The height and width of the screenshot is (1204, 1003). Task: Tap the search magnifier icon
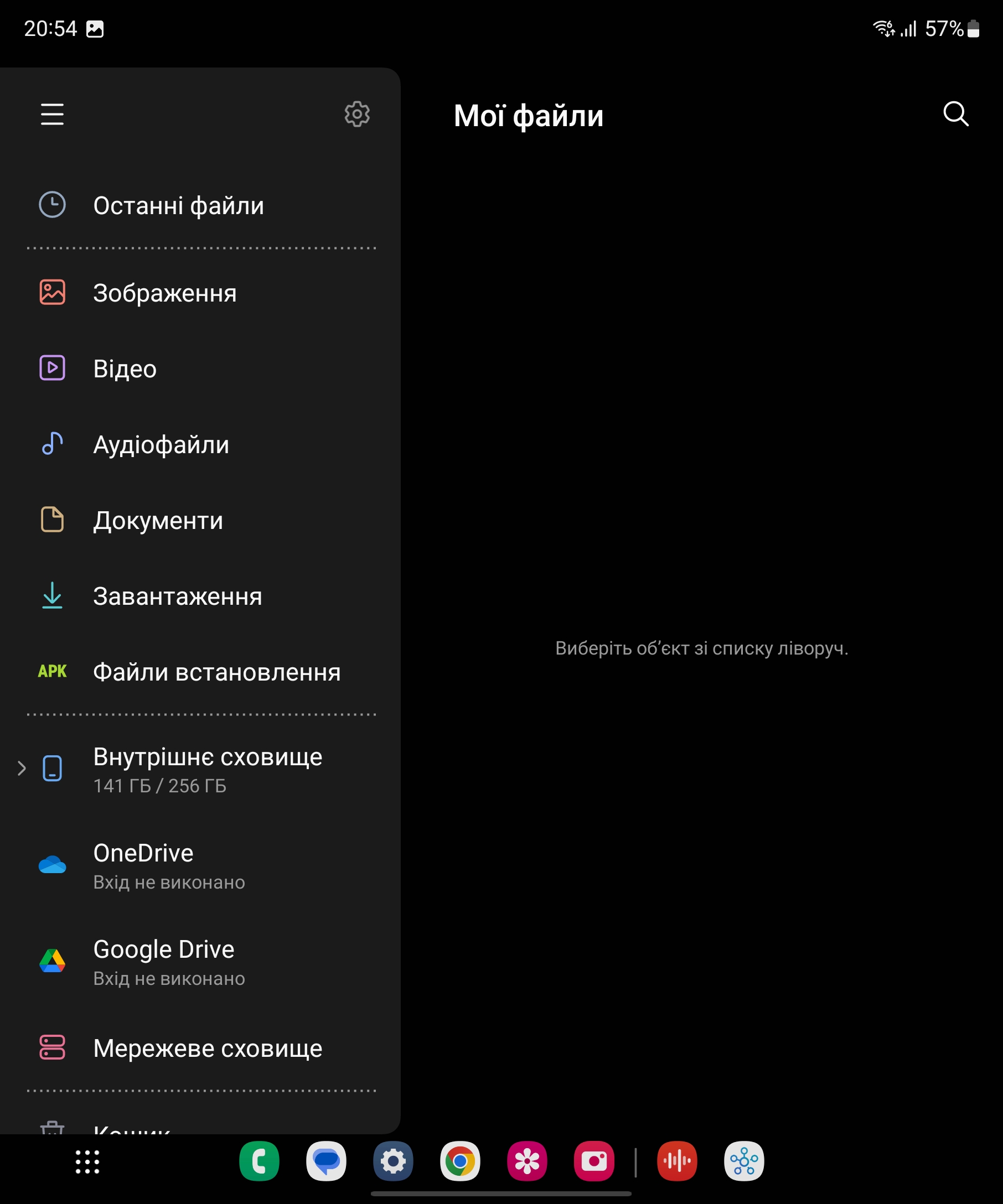click(x=955, y=114)
